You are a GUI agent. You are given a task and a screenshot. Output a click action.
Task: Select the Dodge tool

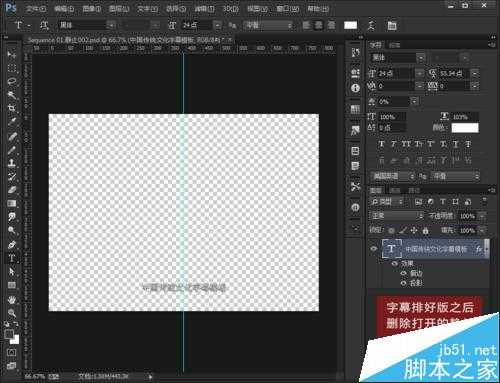(12, 230)
